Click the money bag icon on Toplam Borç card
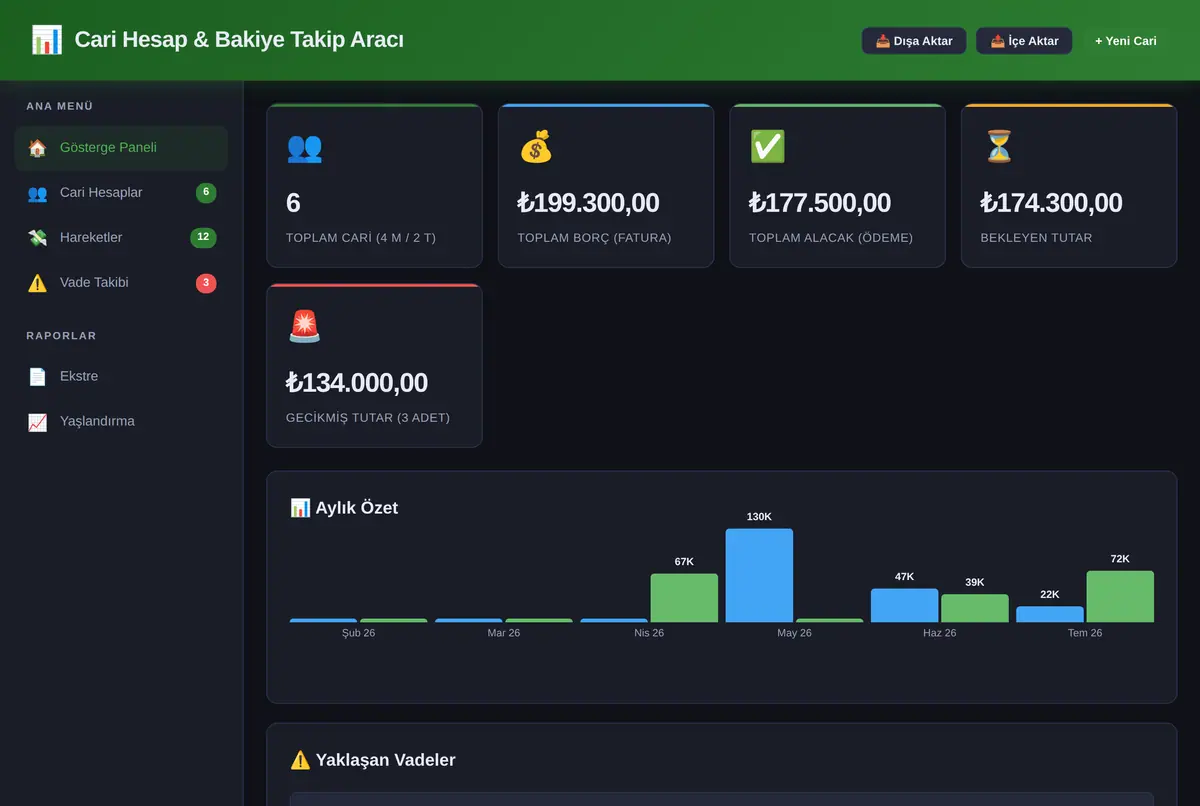The height and width of the screenshot is (806, 1200). coord(535,147)
